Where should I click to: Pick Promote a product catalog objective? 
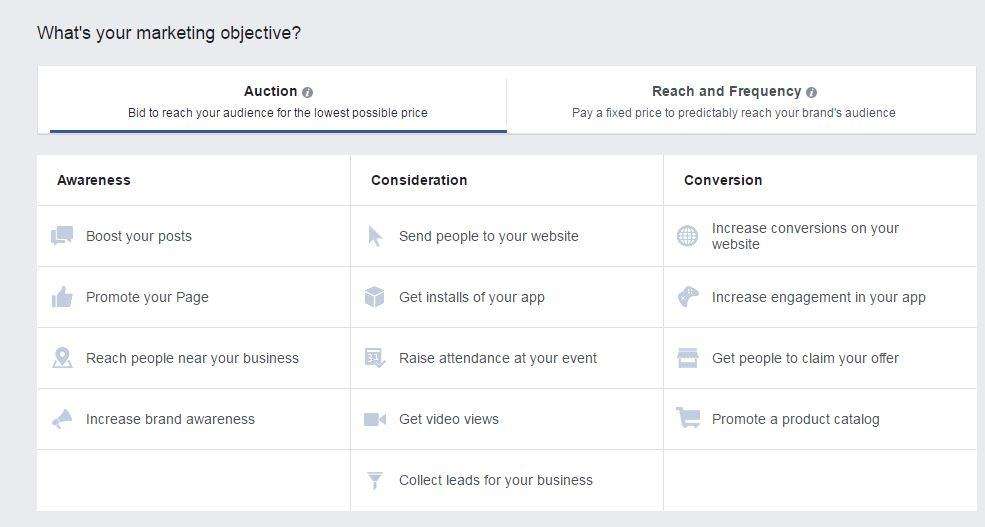coord(820,419)
